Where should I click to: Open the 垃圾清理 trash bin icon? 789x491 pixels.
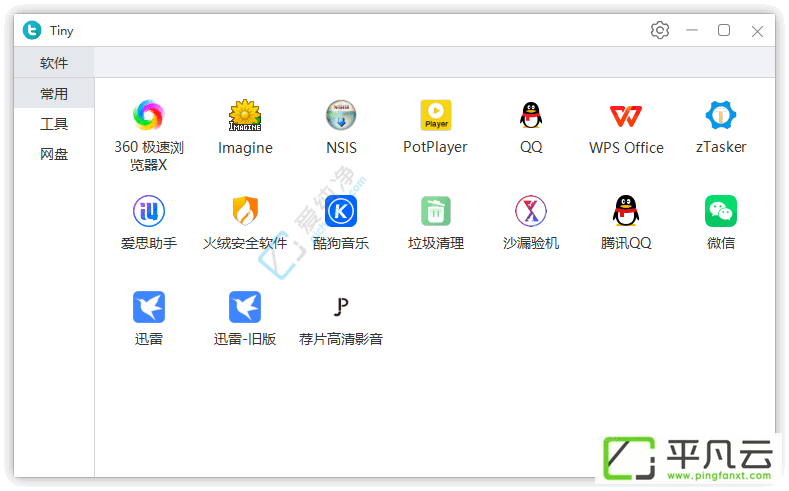pos(436,211)
